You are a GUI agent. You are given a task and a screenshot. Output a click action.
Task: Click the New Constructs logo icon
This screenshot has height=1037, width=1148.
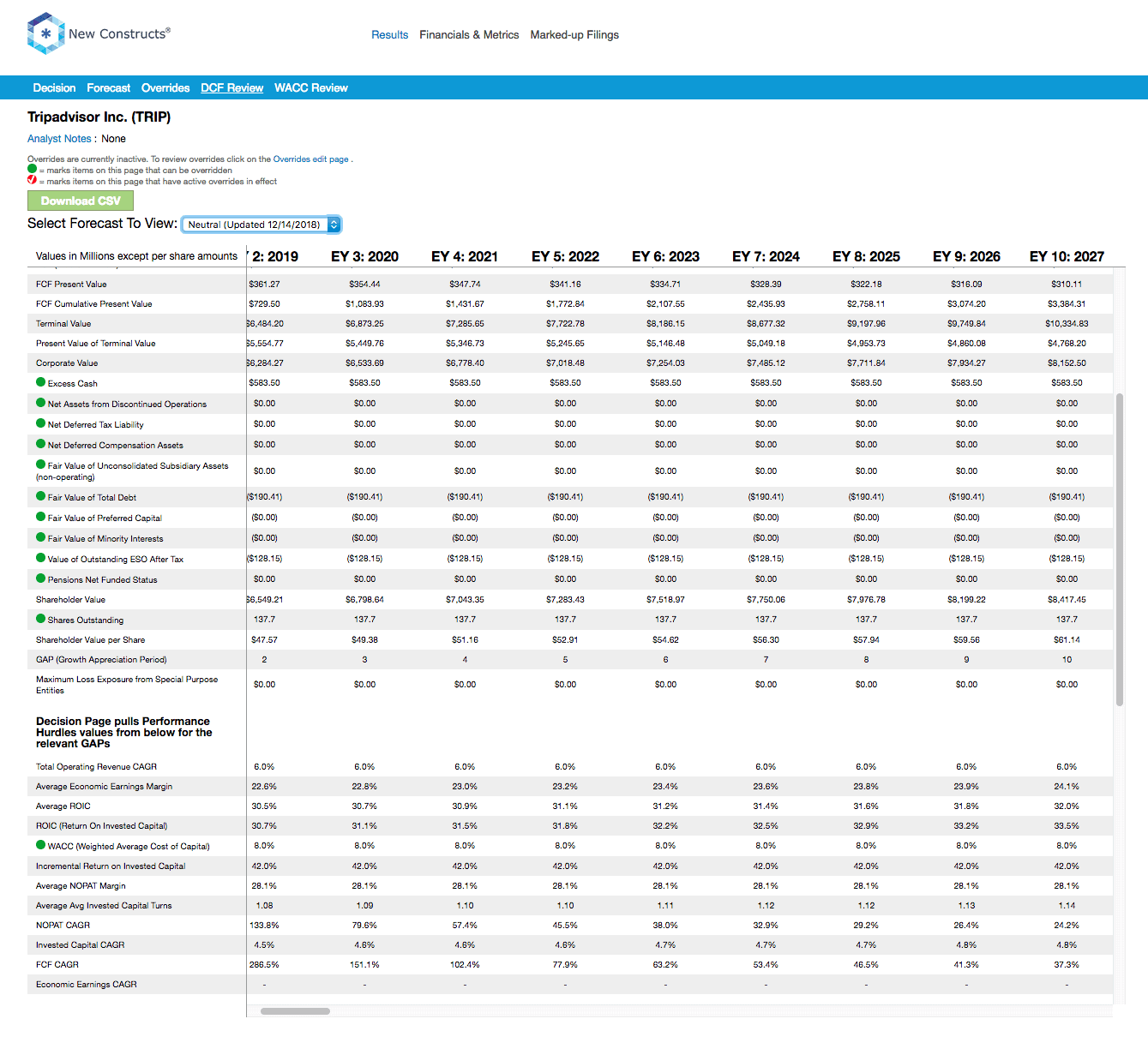point(46,33)
